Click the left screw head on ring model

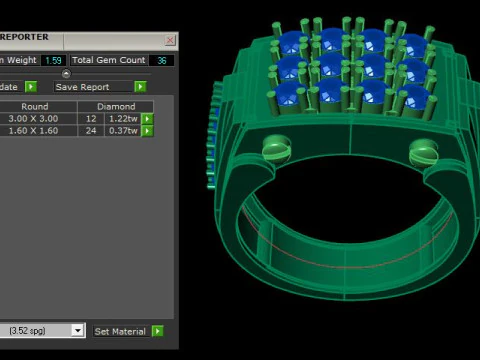[x=276, y=149]
